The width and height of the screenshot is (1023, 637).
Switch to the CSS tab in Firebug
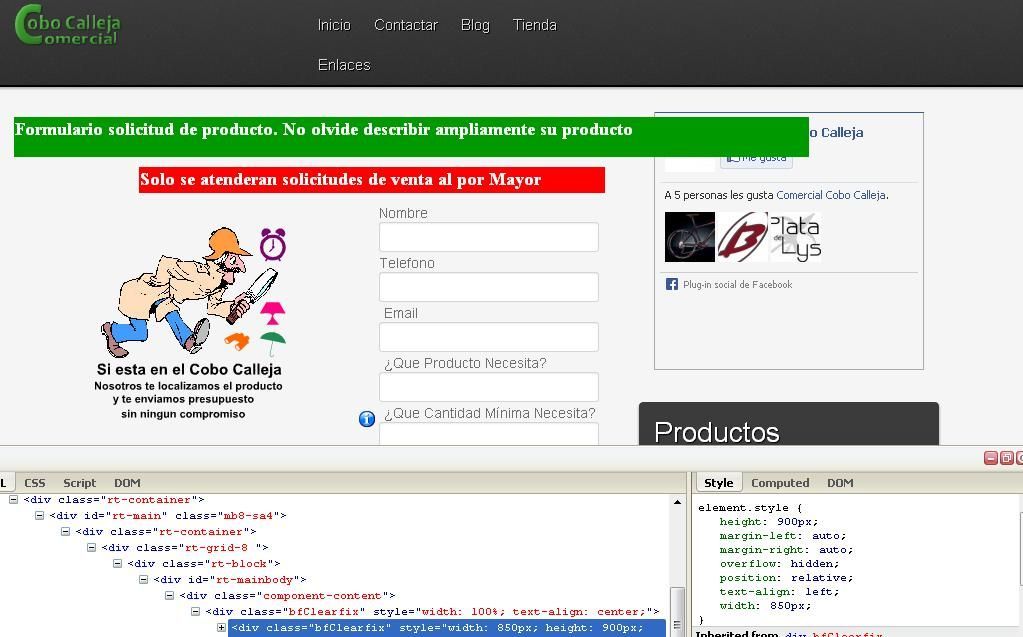click(x=35, y=483)
